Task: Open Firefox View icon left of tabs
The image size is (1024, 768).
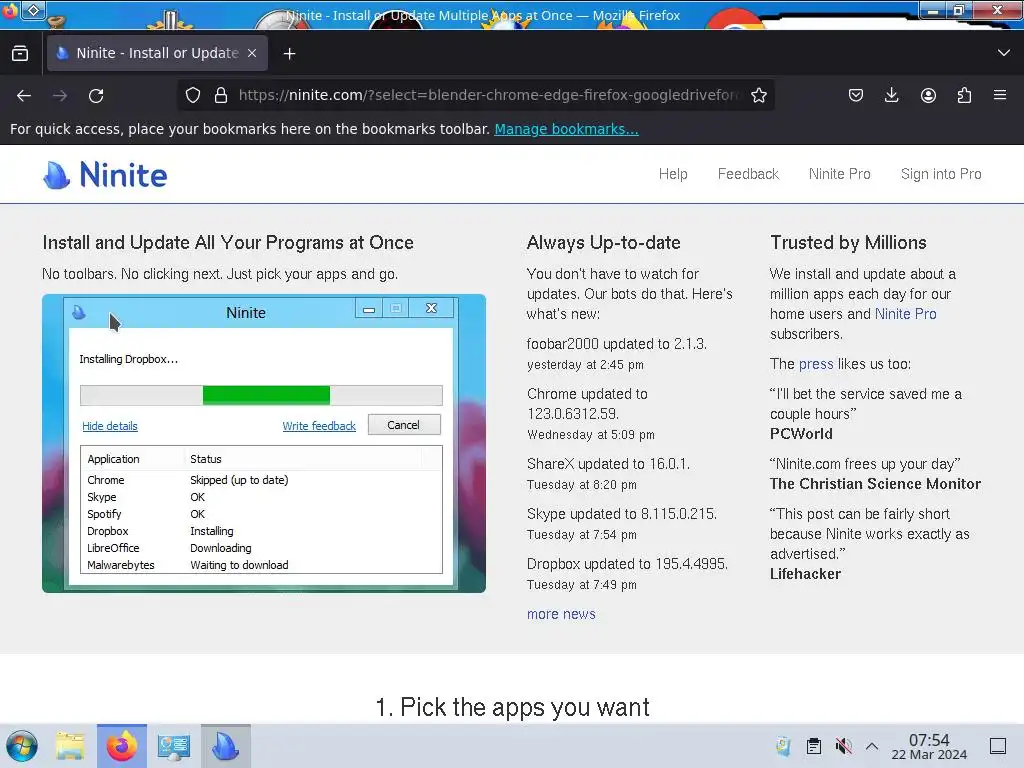Action: pos(20,53)
